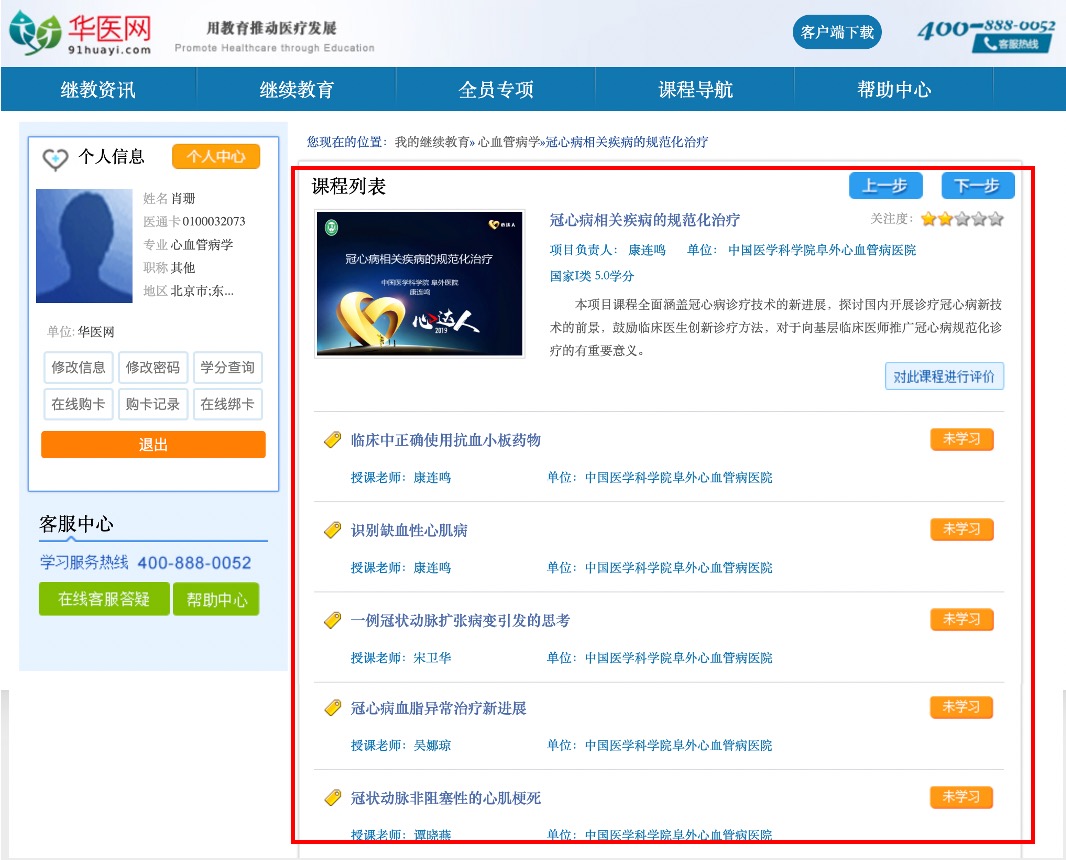The height and width of the screenshot is (860, 1066).
Task: Click tag icon beside 一例冠状动脉扩张病变引发的思考
Action: click(x=333, y=621)
